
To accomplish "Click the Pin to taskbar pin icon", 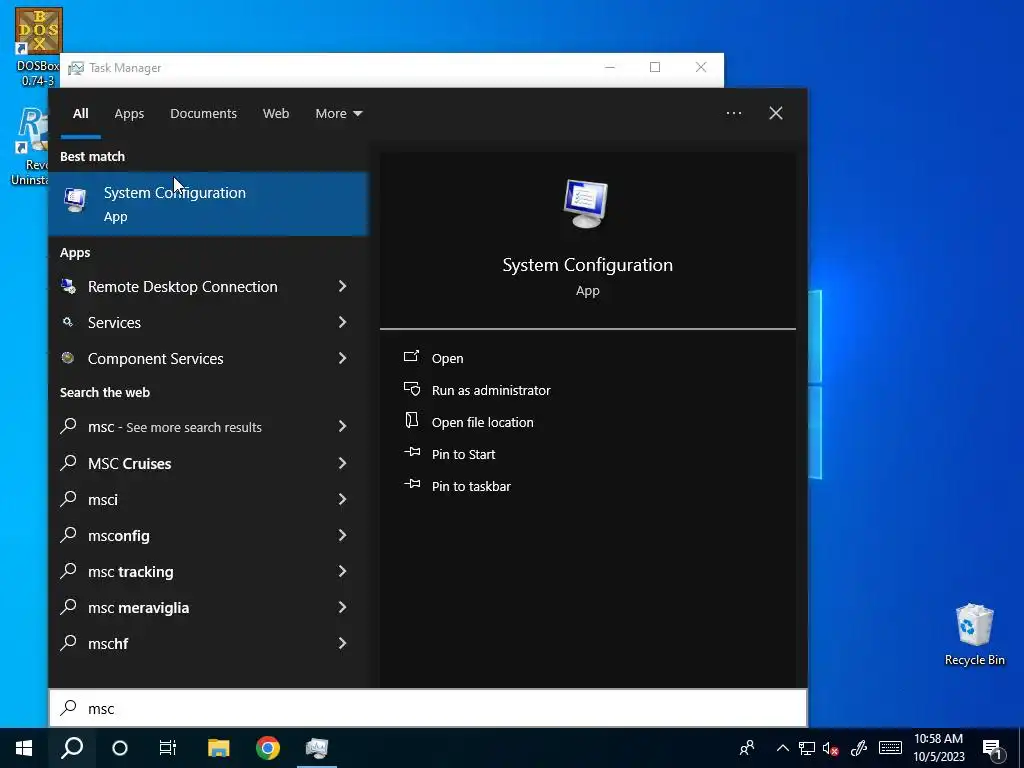I will tap(412, 484).
